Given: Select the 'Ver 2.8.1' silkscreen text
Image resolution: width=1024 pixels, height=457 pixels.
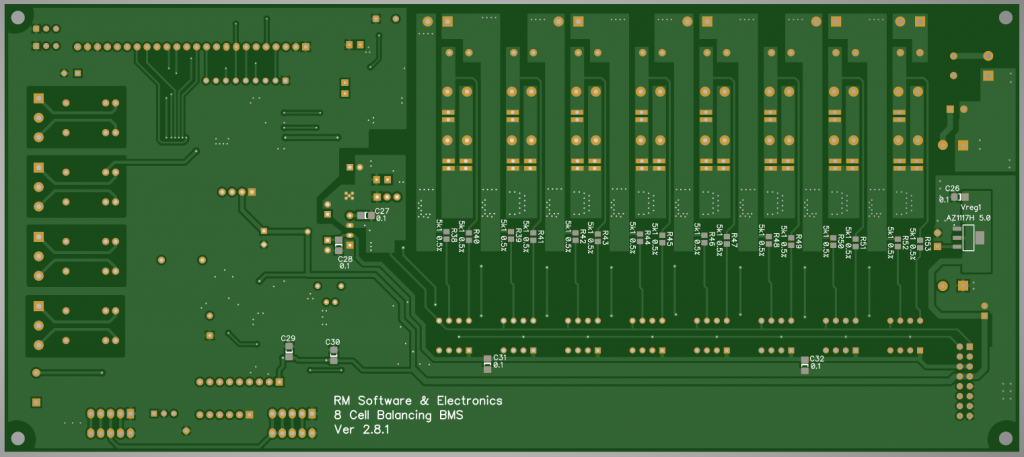Looking at the screenshot, I should (361, 430).
